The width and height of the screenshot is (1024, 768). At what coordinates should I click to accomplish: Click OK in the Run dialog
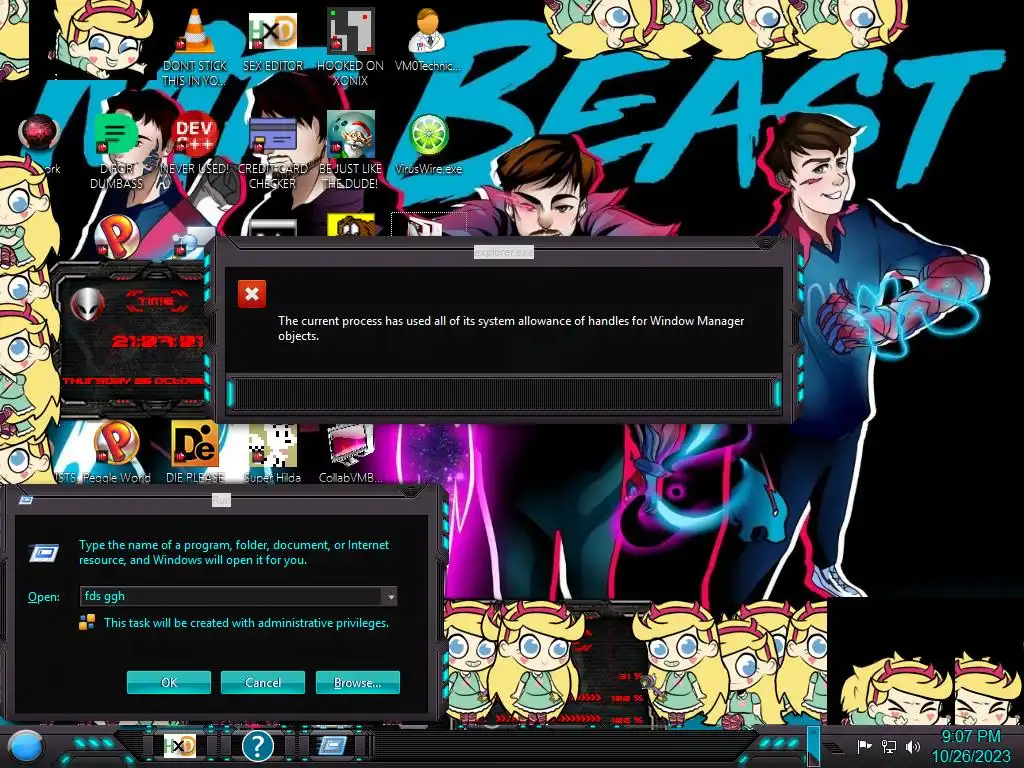click(168, 682)
